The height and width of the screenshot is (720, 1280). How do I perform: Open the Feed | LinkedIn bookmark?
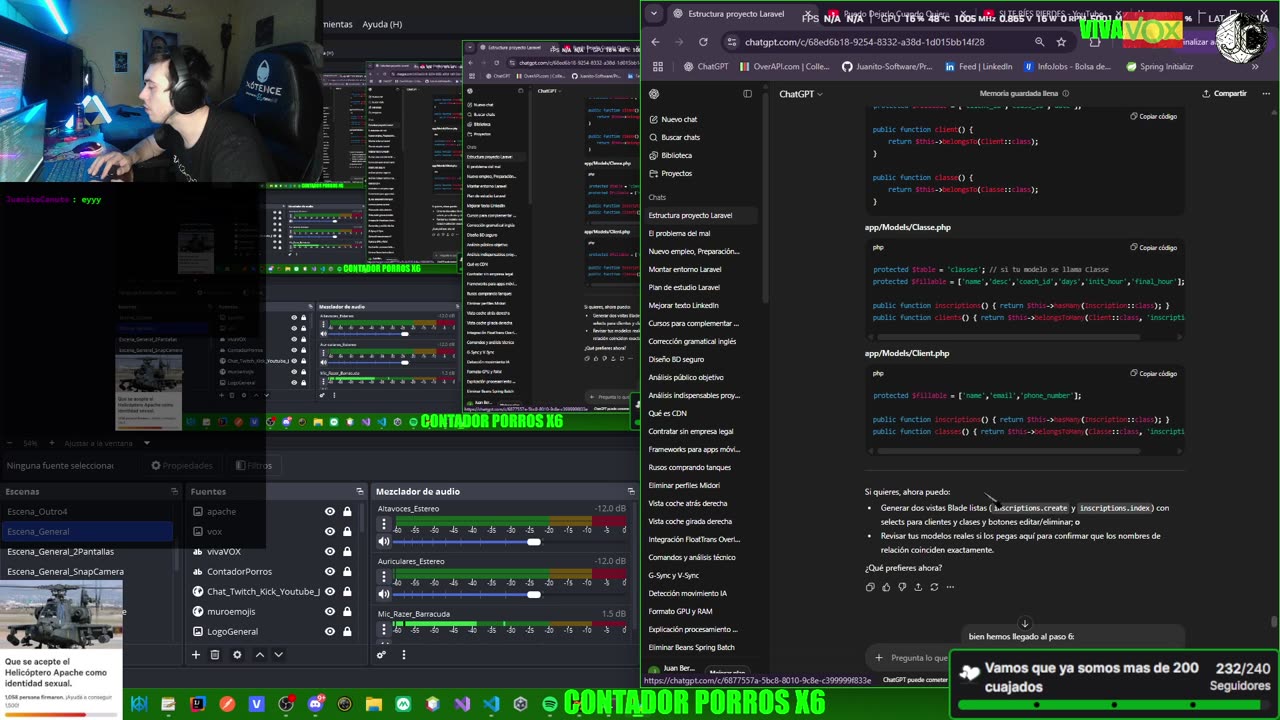[x=978, y=67]
